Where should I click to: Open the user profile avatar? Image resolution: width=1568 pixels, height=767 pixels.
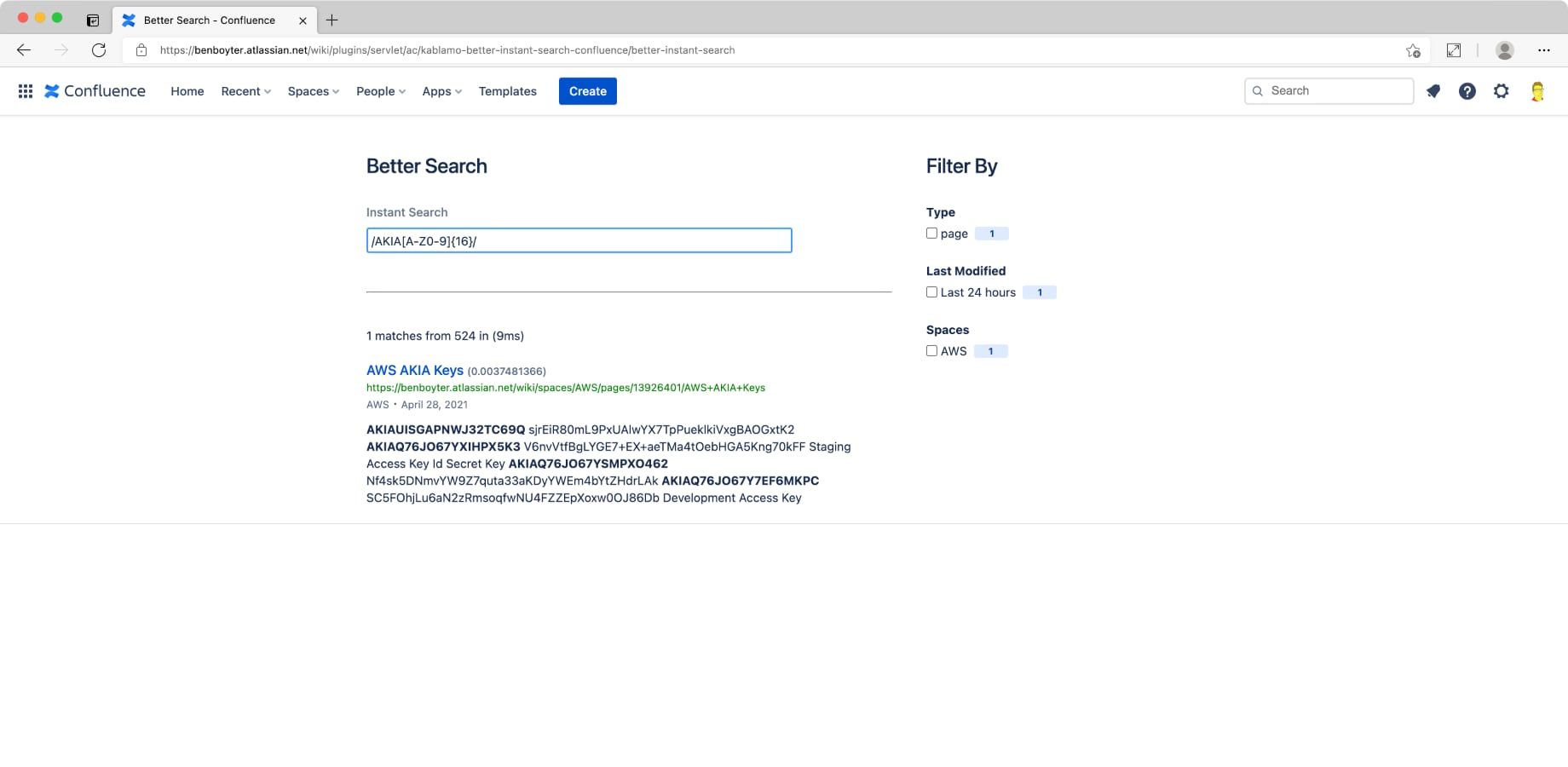coord(1537,91)
